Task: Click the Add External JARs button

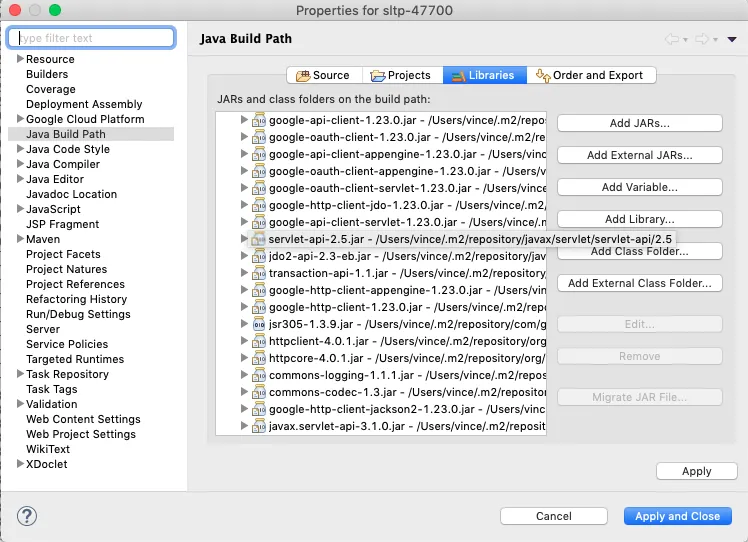Action: 639,155
